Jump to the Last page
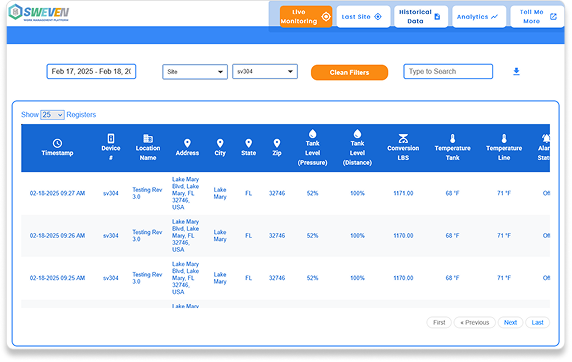This screenshot has height=362, width=572. (x=537, y=323)
